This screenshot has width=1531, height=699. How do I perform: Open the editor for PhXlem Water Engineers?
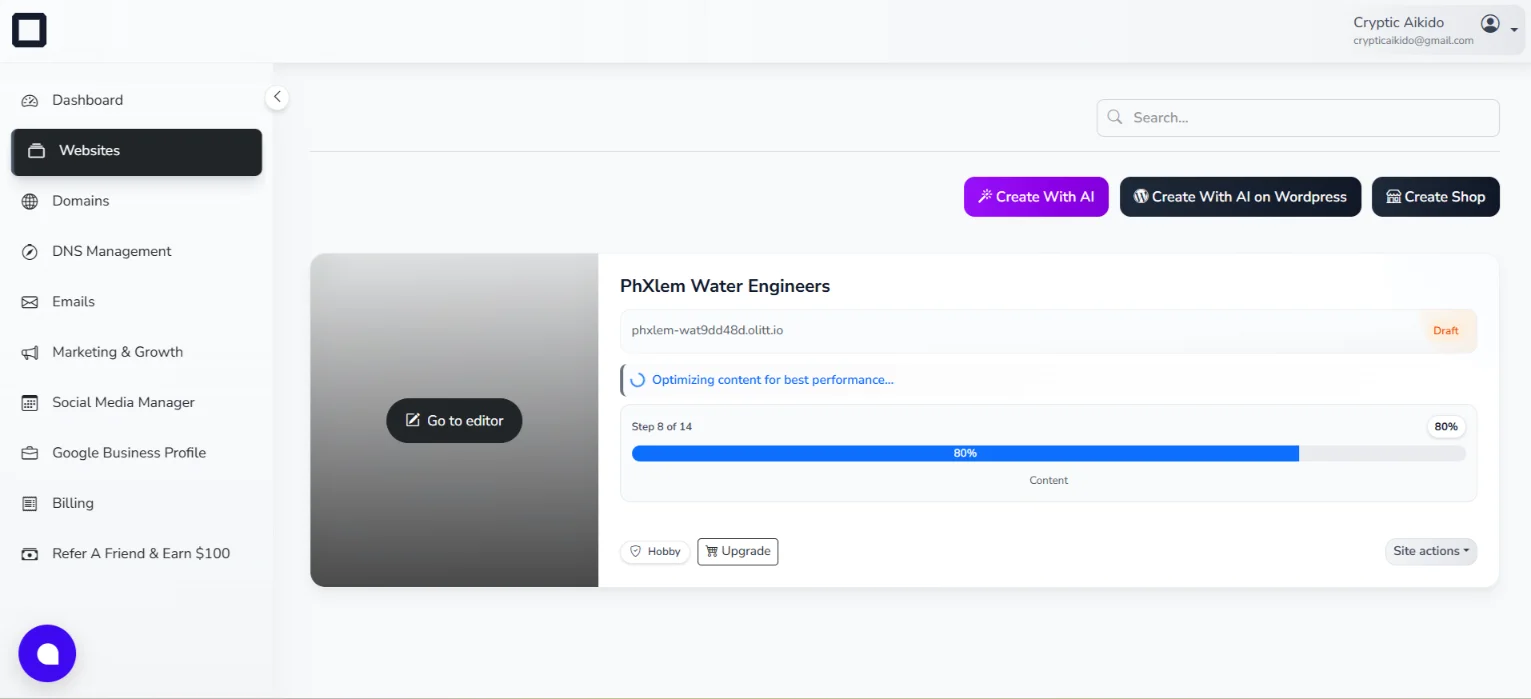[453, 420]
